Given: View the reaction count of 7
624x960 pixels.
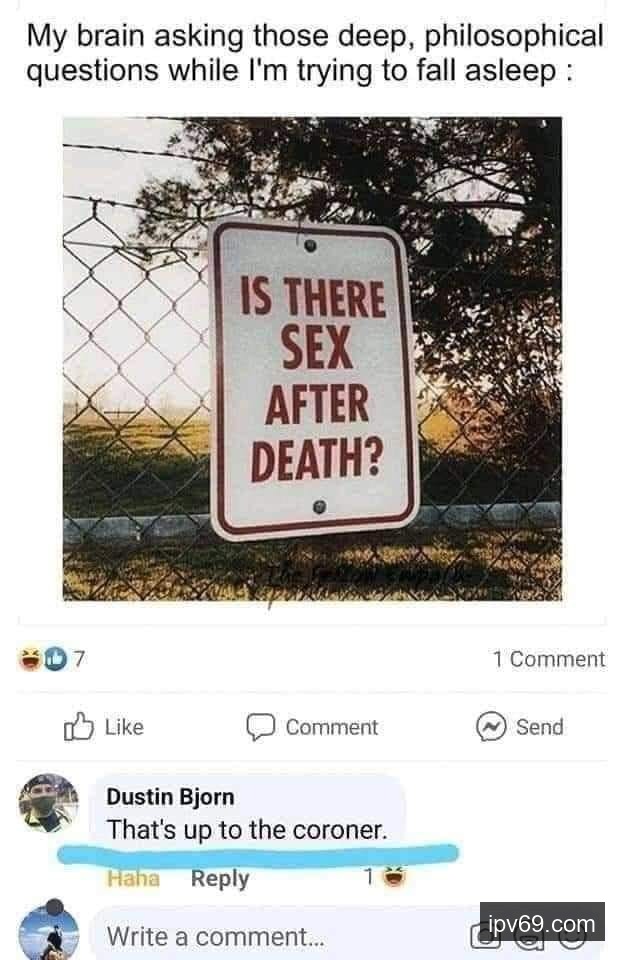Looking at the screenshot, I should pyautogui.click(x=80, y=659).
